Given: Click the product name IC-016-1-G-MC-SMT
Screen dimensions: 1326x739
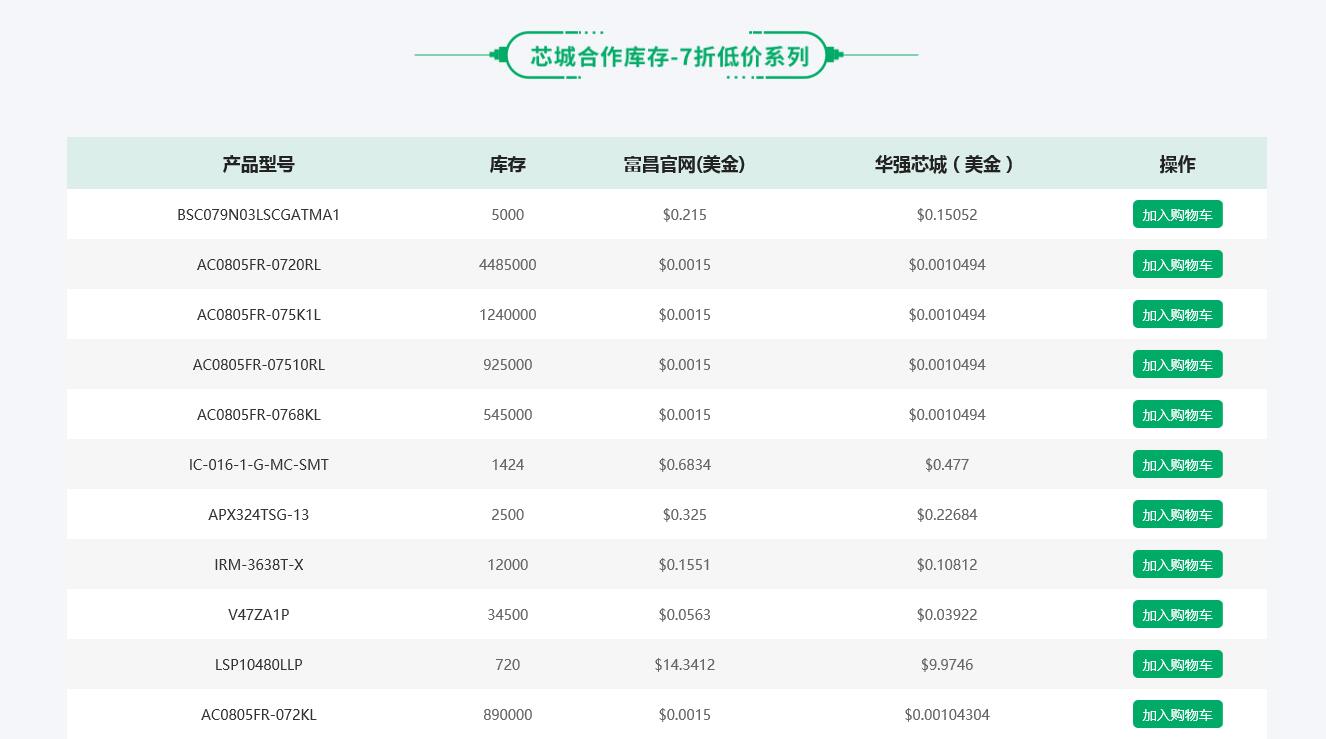Looking at the screenshot, I should click(x=258, y=464).
